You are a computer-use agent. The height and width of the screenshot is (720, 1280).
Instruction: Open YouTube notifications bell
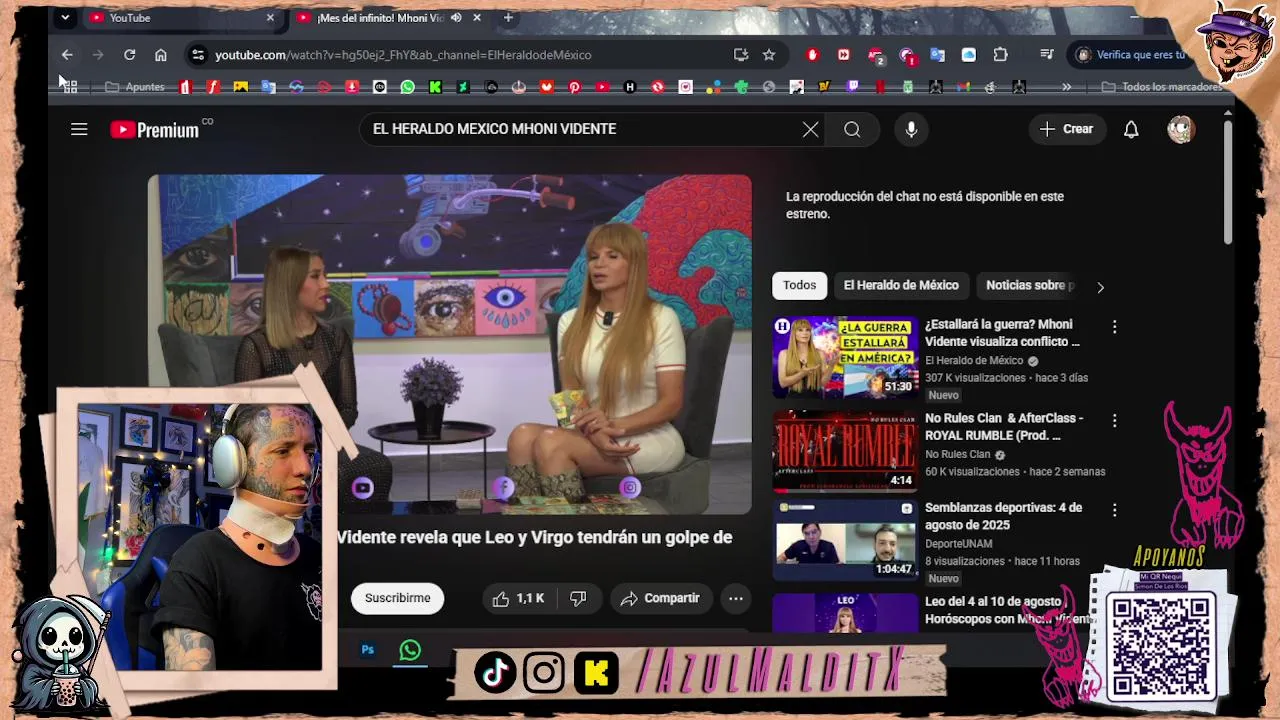coord(1131,129)
